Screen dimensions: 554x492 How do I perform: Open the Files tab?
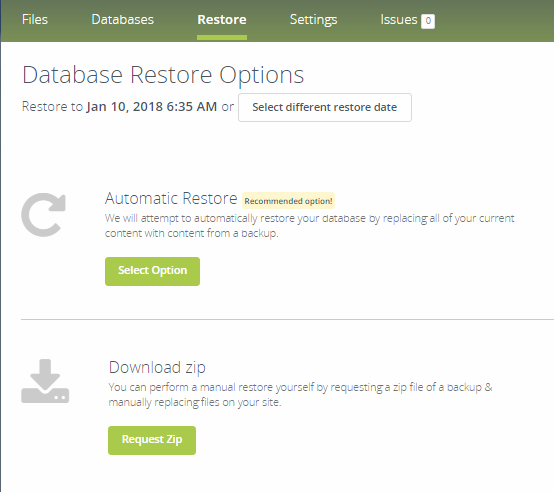[x=35, y=19]
